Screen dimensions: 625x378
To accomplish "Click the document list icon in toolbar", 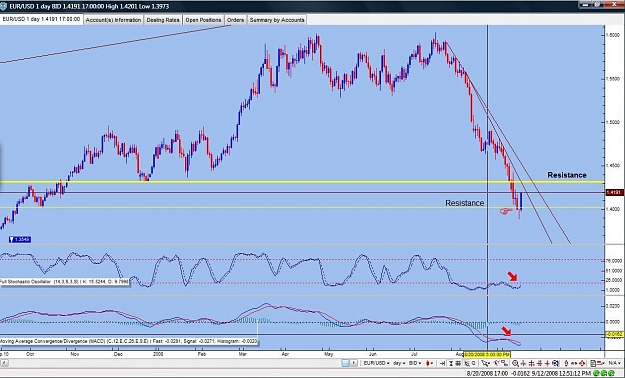I will (x=593, y=363).
